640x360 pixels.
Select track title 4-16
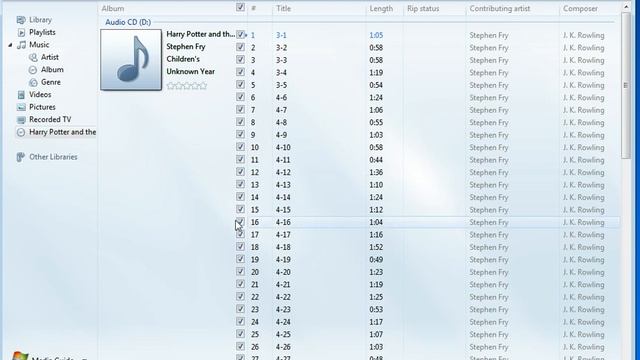coord(283,222)
